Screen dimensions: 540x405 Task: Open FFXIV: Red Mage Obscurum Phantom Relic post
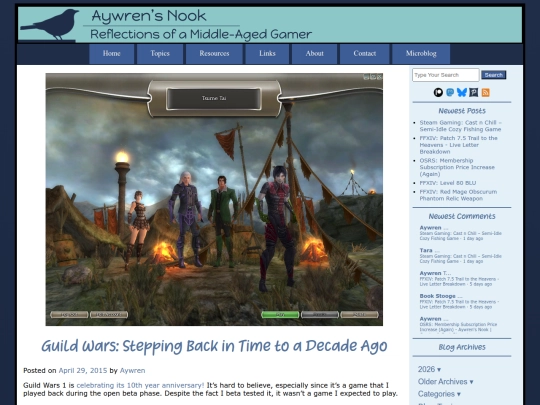458,195
